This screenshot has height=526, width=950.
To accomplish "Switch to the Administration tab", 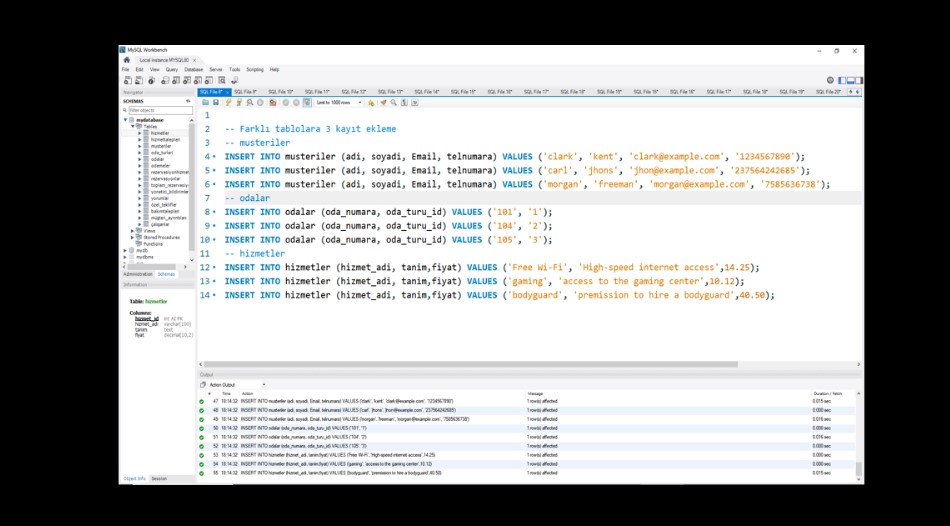I will pos(137,273).
